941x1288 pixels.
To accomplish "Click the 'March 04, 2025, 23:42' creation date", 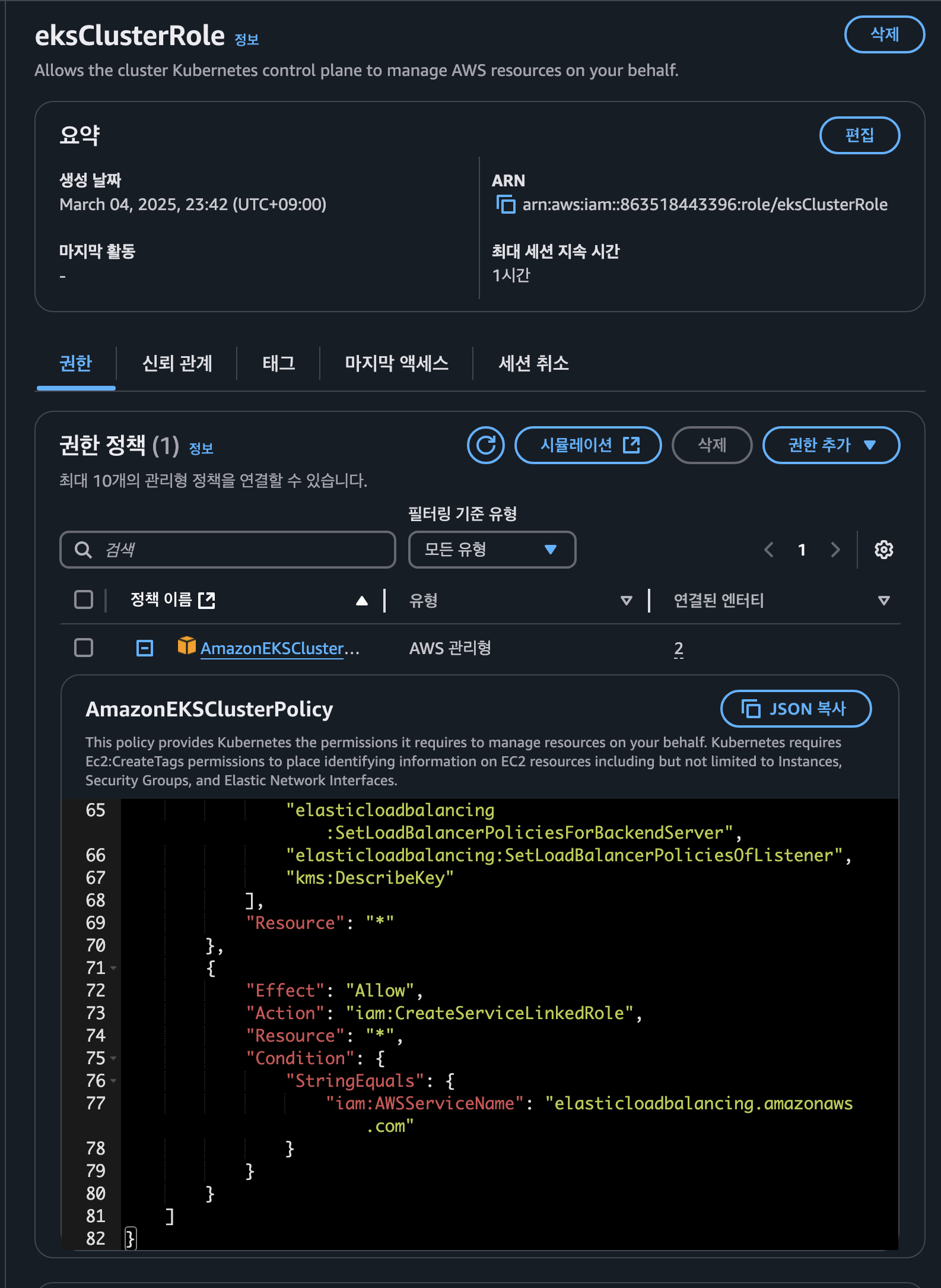I will click(x=193, y=204).
